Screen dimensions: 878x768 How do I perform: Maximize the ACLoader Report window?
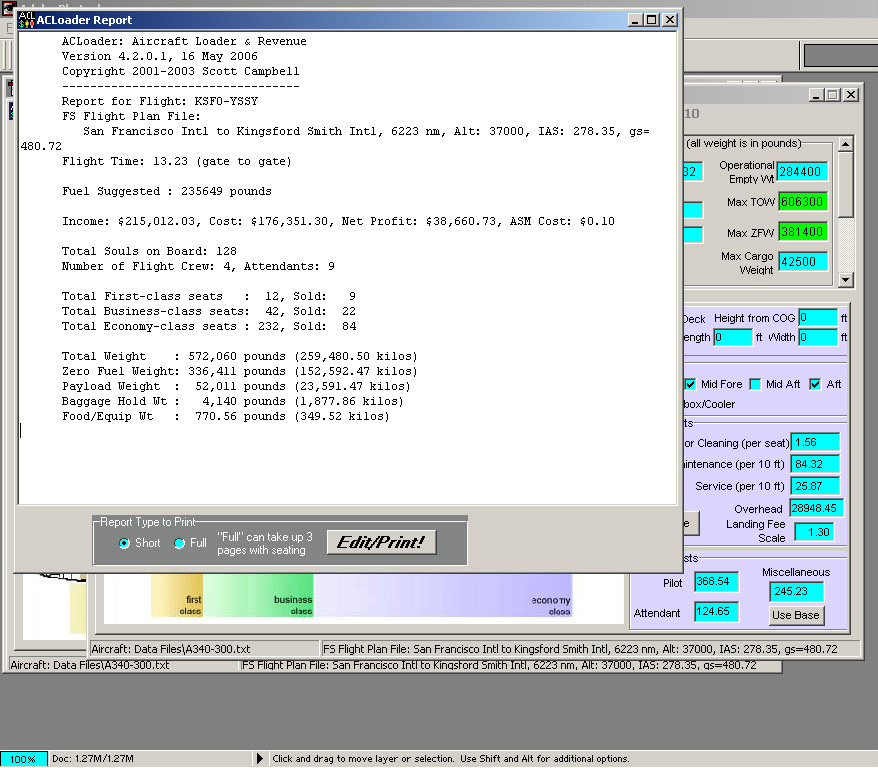[652, 20]
